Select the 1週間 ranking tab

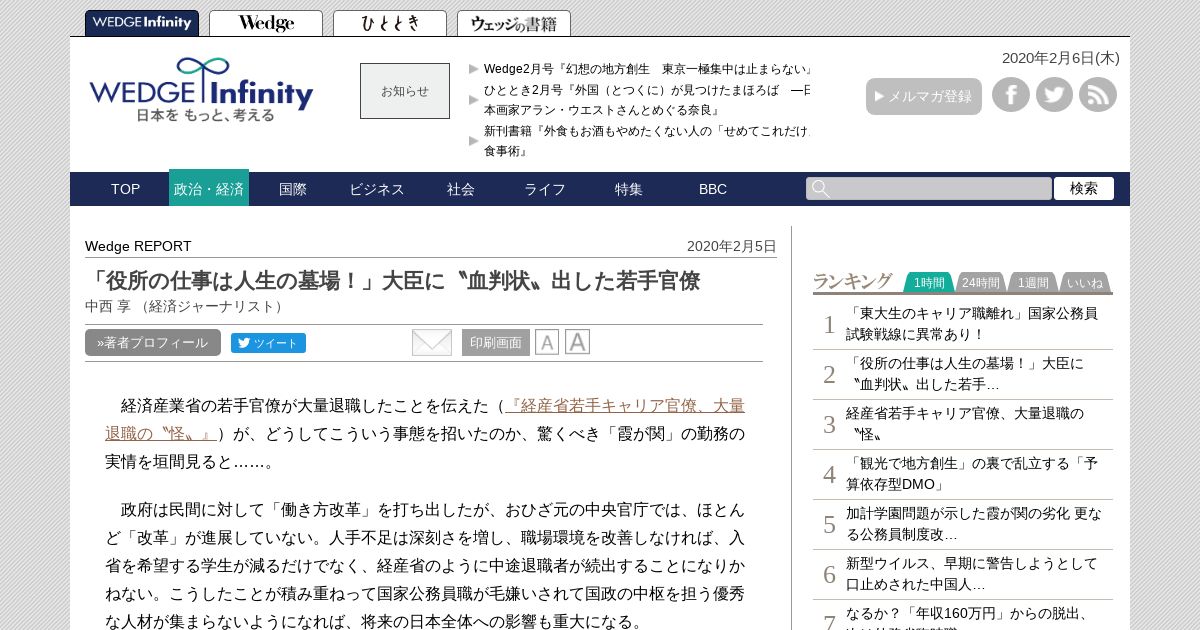(x=1033, y=283)
